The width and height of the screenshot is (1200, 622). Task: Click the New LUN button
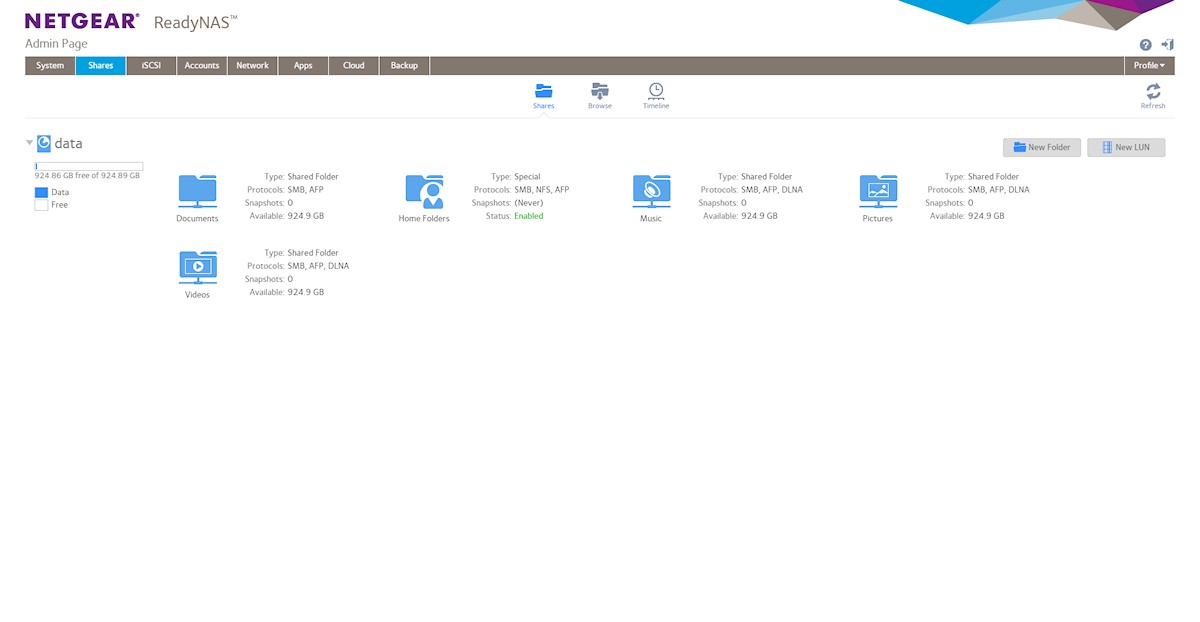point(1126,147)
